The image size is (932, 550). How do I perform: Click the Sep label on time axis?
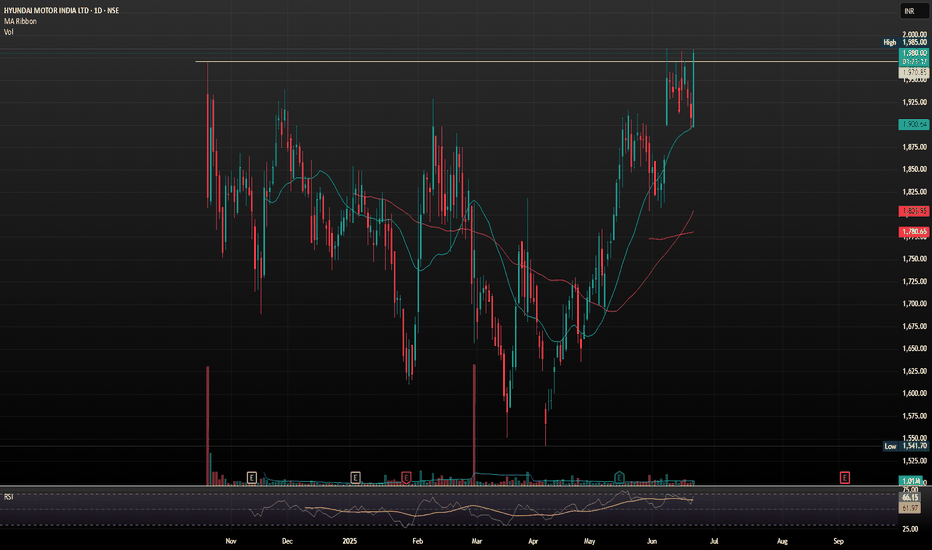(x=838, y=541)
